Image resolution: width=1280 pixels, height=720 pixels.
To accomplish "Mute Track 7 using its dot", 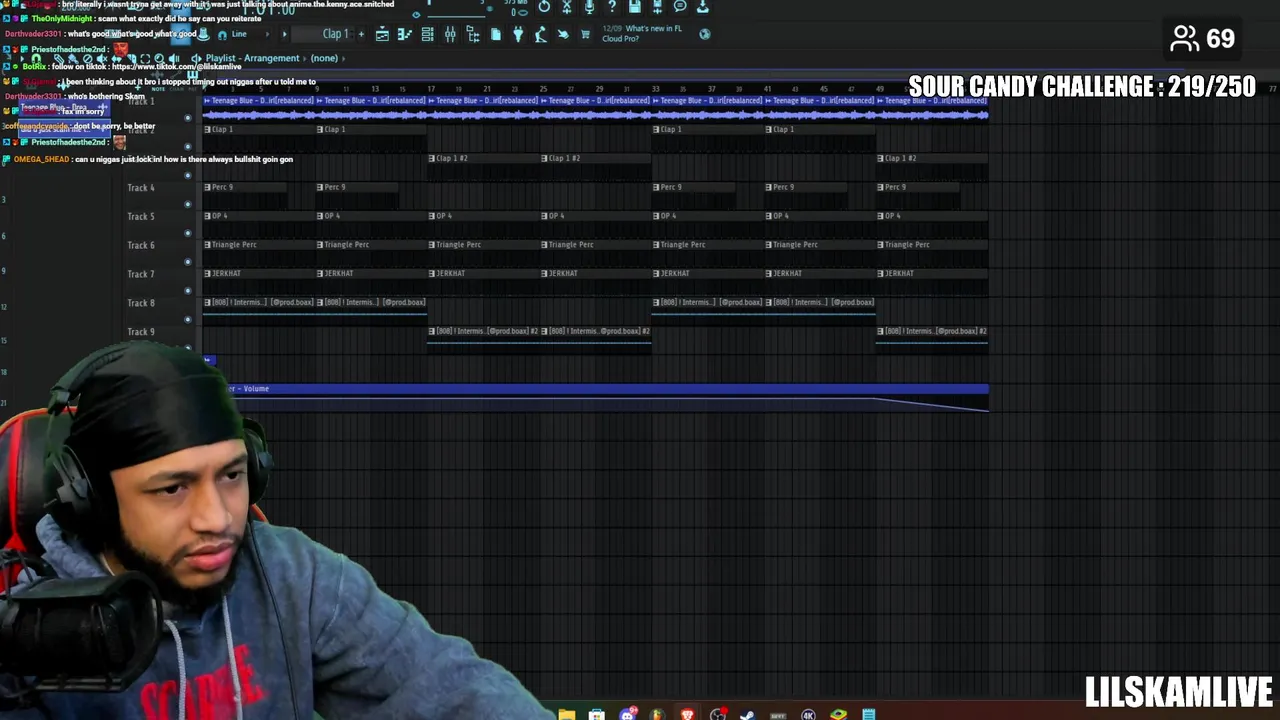I will coord(187,290).
